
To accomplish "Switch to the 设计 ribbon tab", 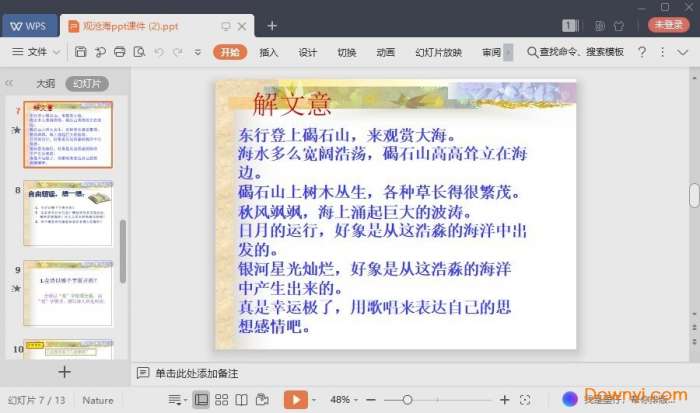I will coord(308,52).
